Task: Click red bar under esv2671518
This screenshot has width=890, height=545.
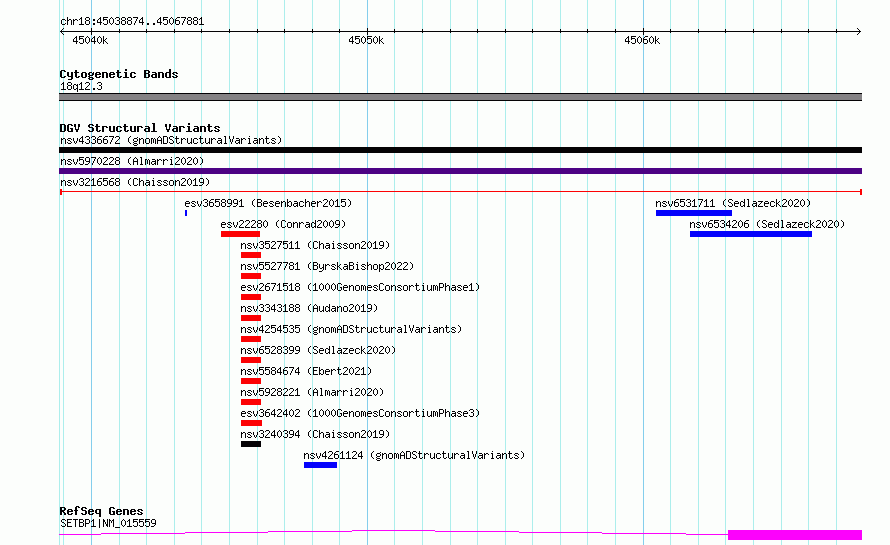Action: tap(251, 297)
